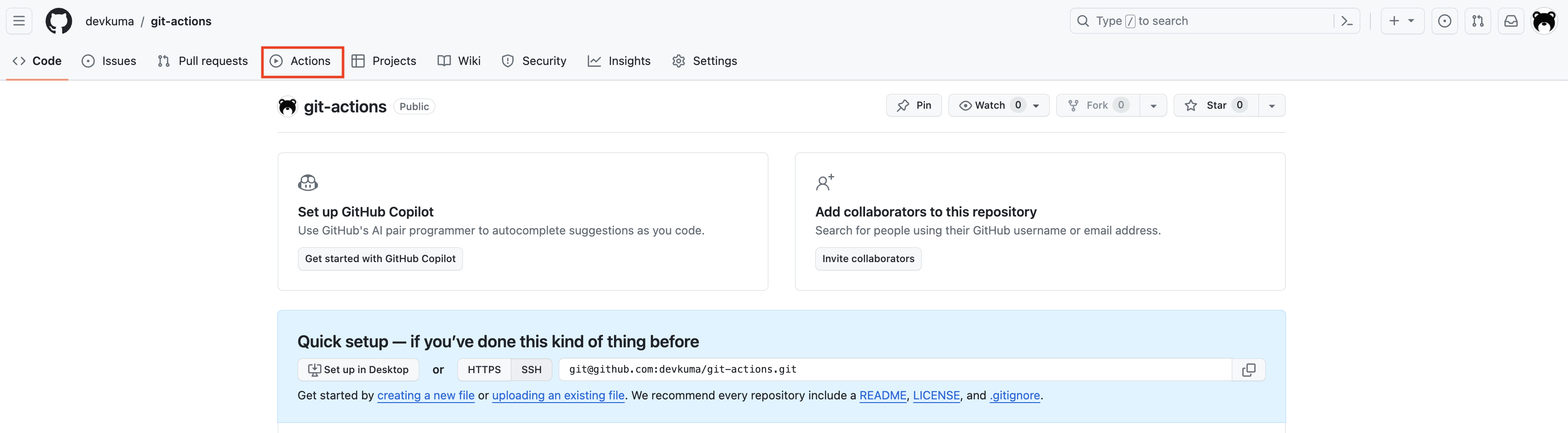Click devkuma owner in breadcrumb
This screenshot has width=1568, height=433.
[110, 21]
